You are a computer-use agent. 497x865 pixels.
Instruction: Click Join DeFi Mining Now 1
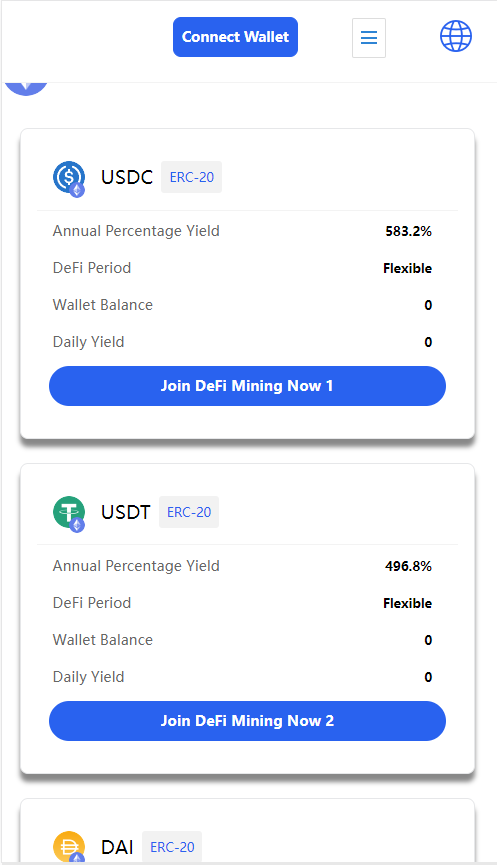247,386
